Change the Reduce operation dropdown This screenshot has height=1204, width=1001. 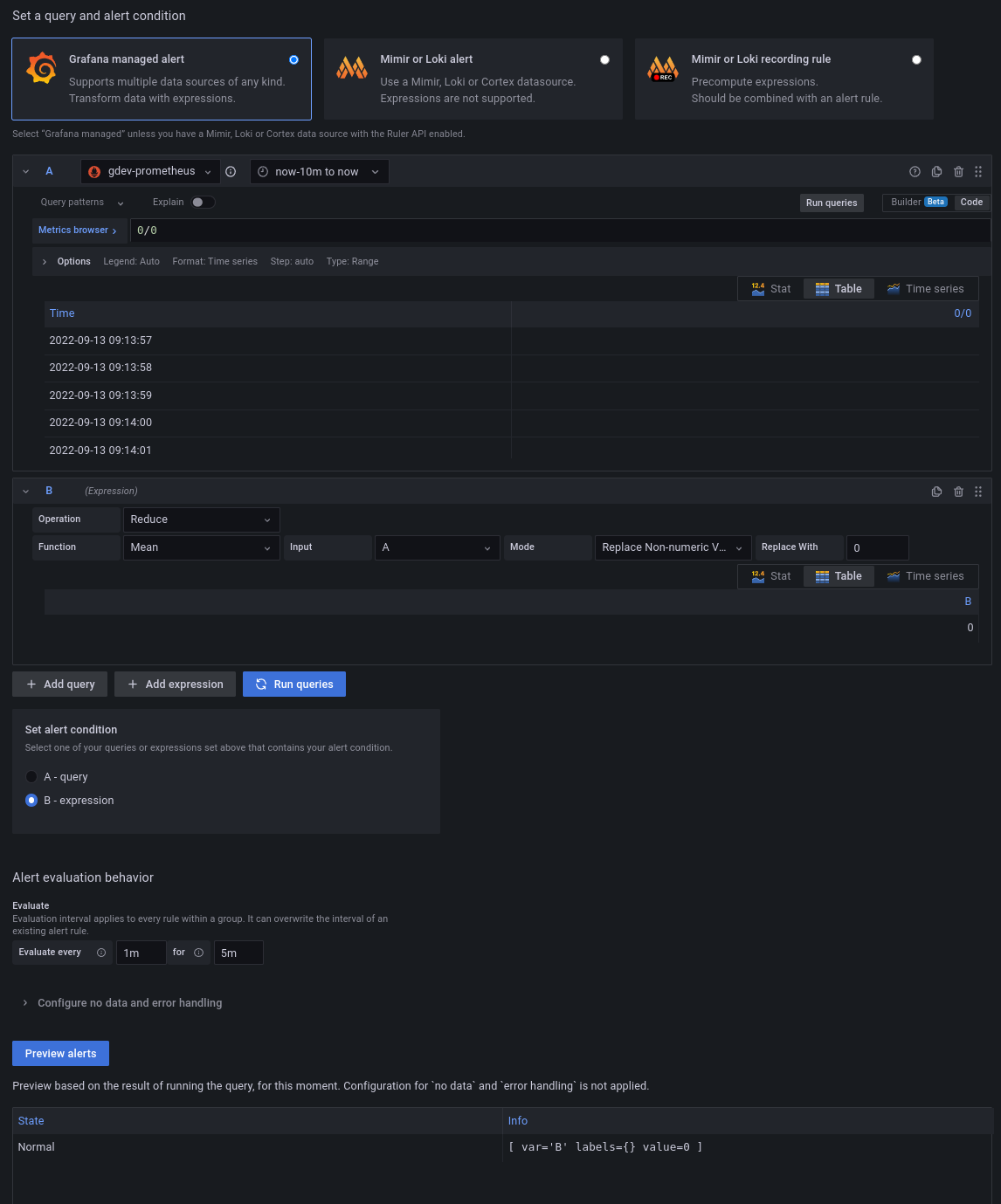coord(201,519)
